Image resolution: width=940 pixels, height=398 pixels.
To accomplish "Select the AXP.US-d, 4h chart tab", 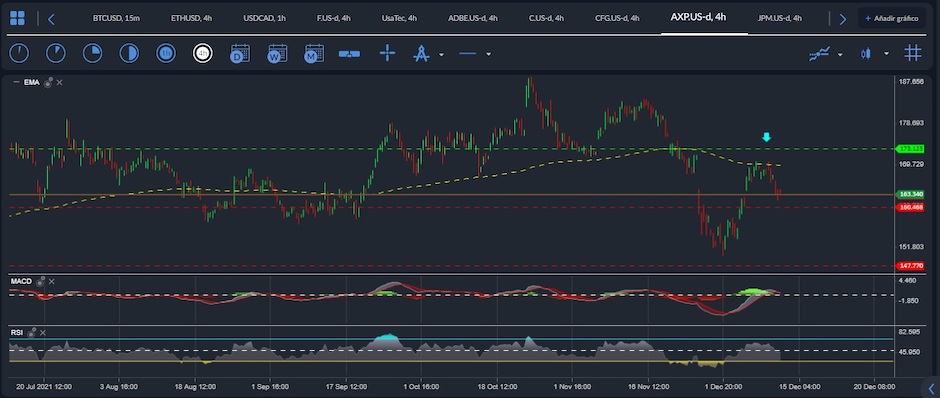I will [x=698, y=17].
